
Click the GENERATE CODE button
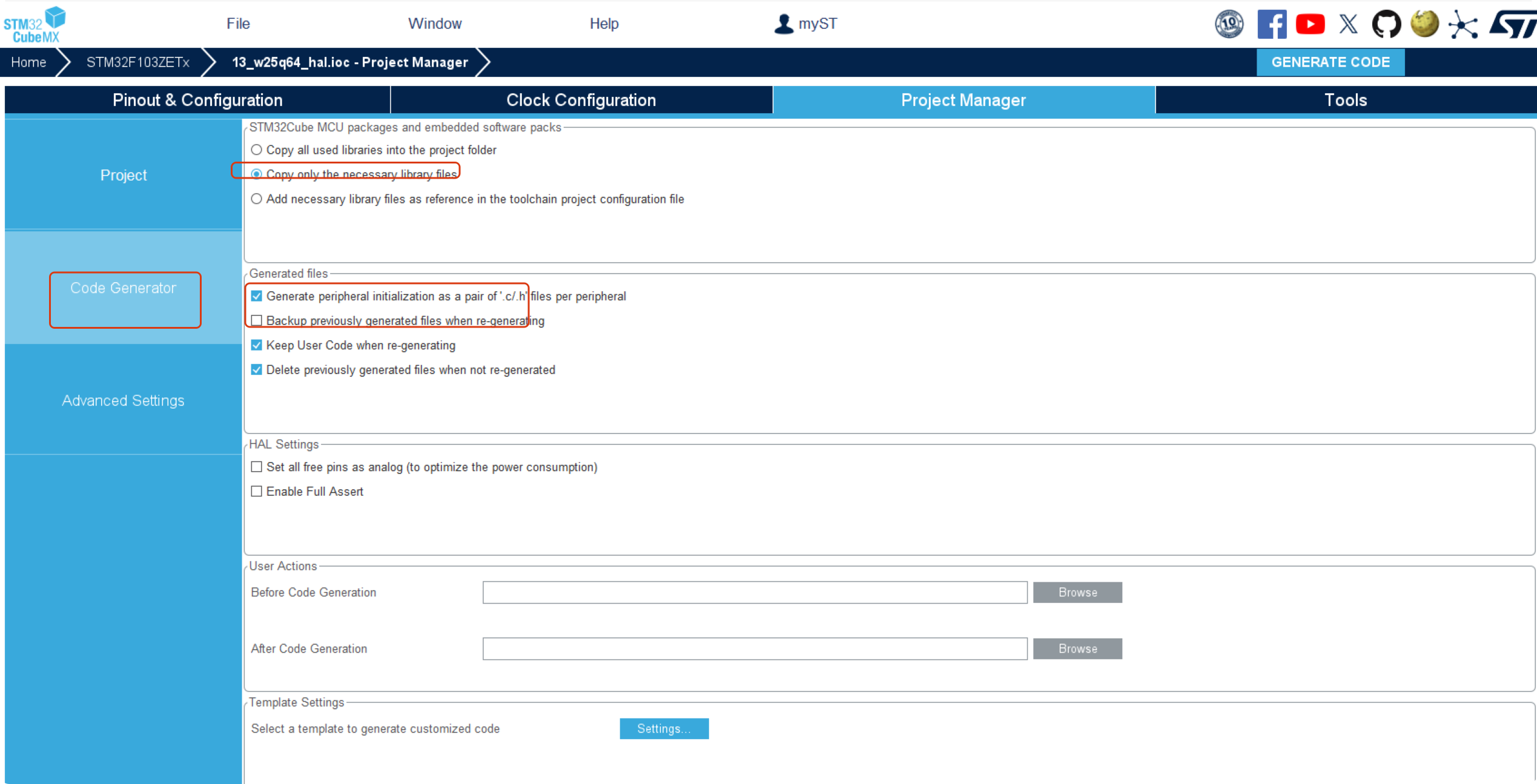[1330, 62]
